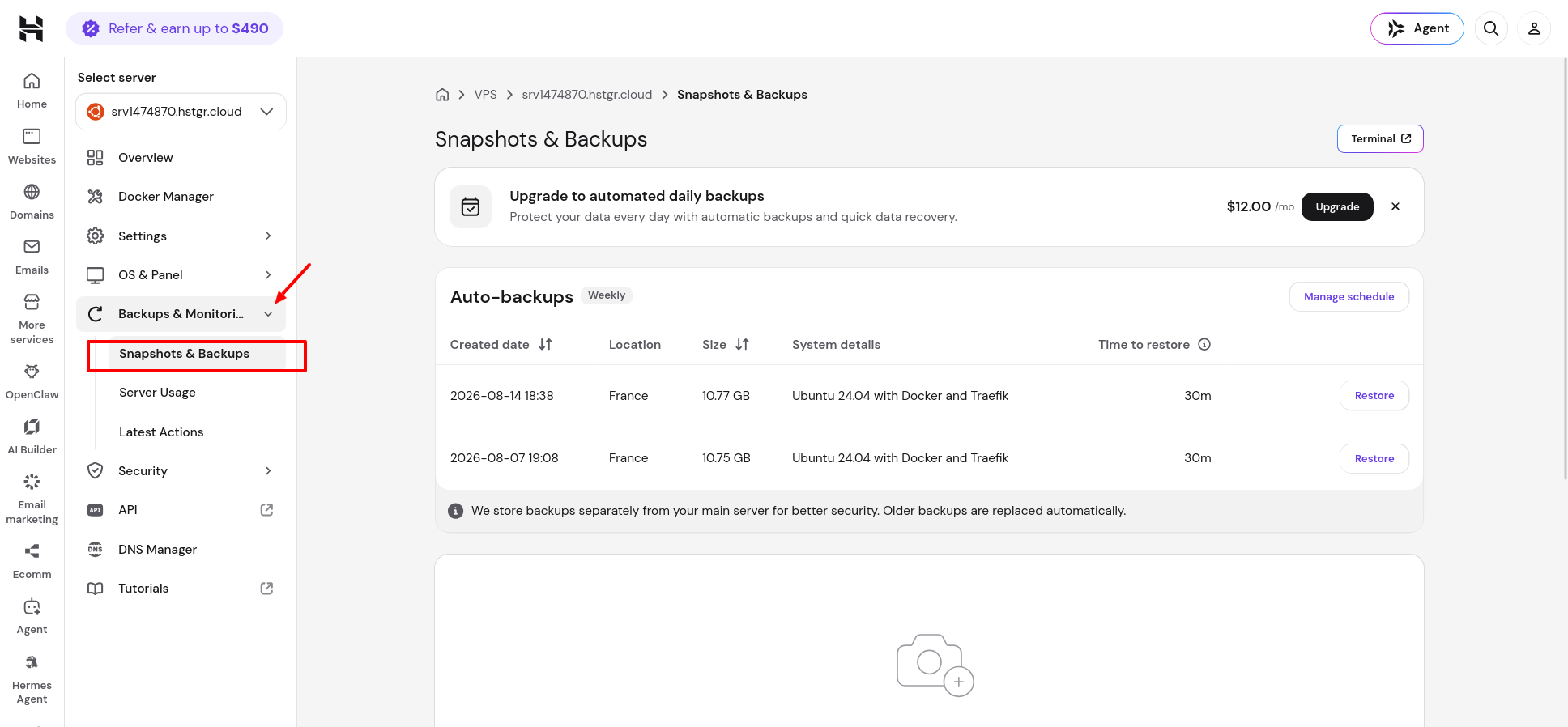The image size is (1568, 727).
Task: Sort by Created date arrows
Action: [x=546, y=345]
